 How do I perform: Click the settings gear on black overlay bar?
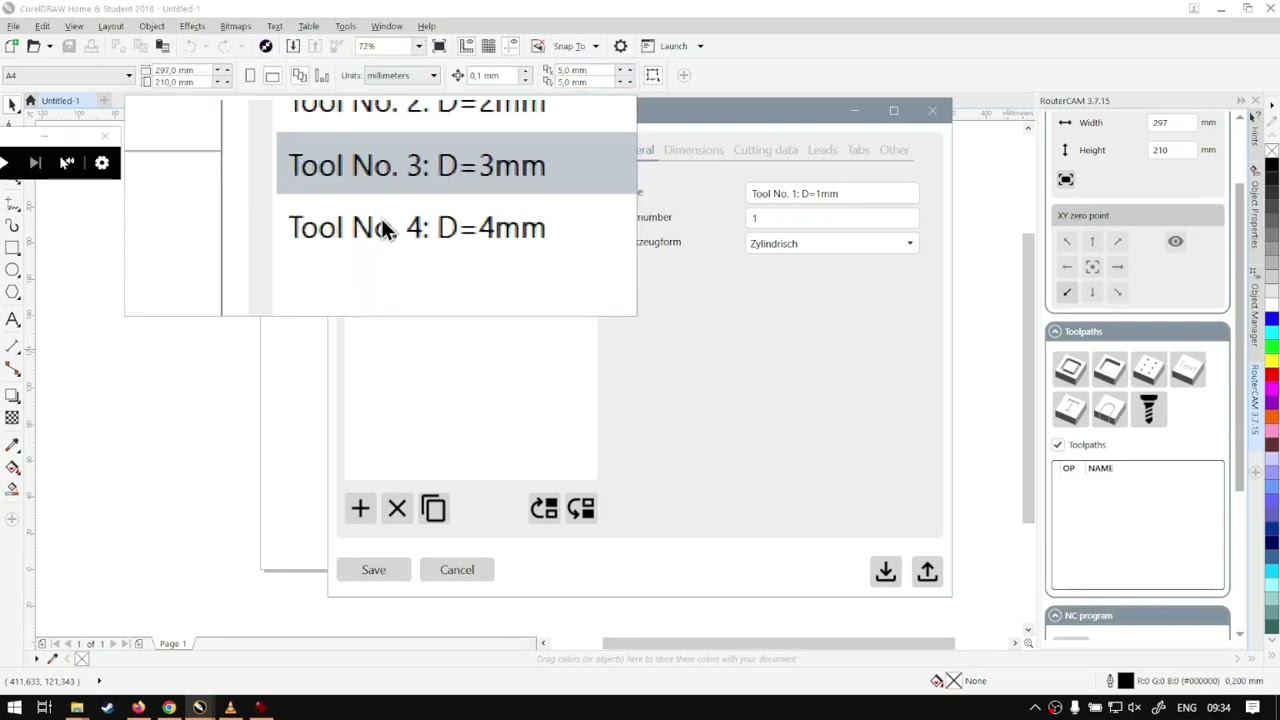coord(102,163)
